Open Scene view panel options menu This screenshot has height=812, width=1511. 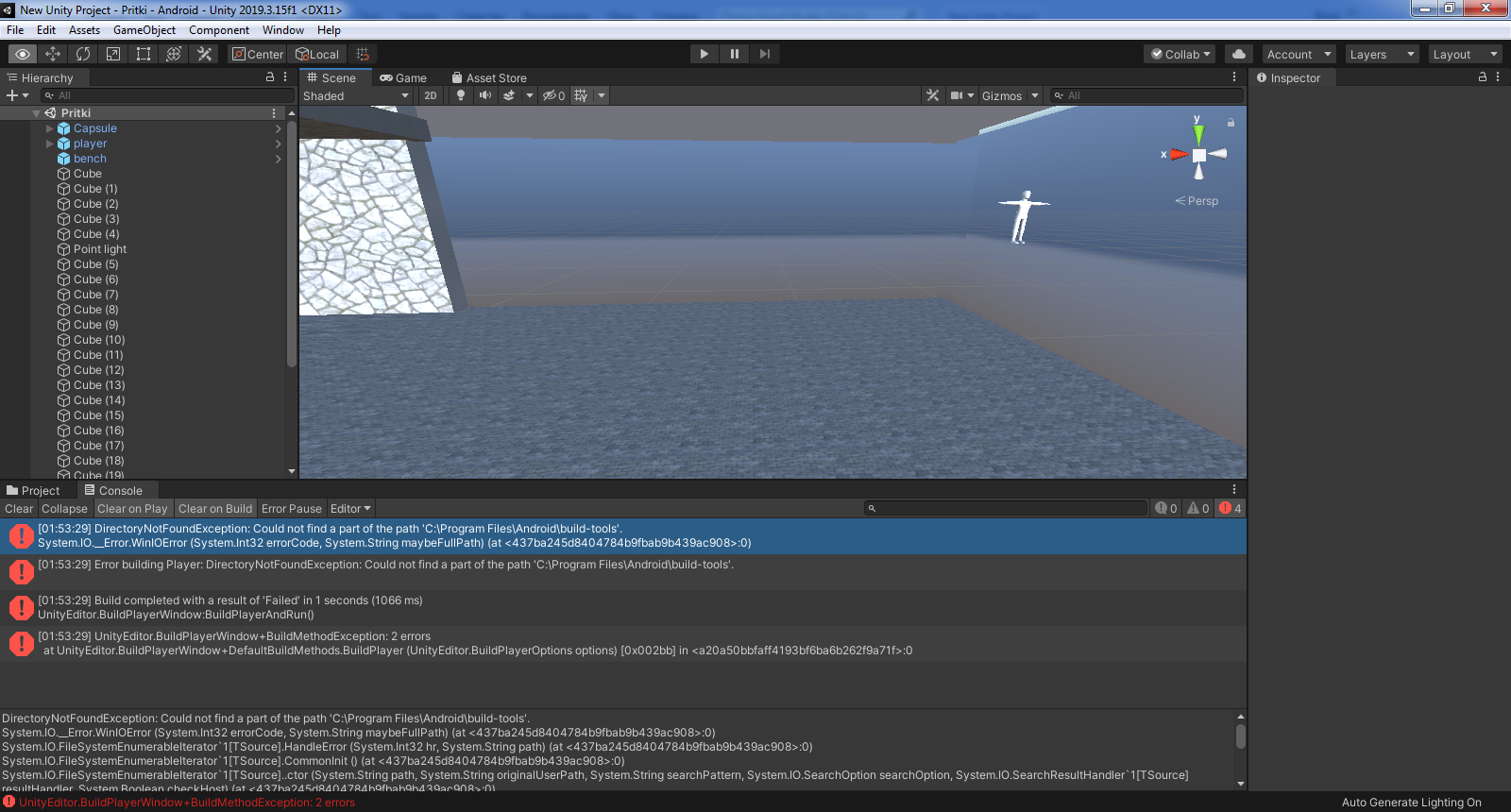[x=1233, y=77]
